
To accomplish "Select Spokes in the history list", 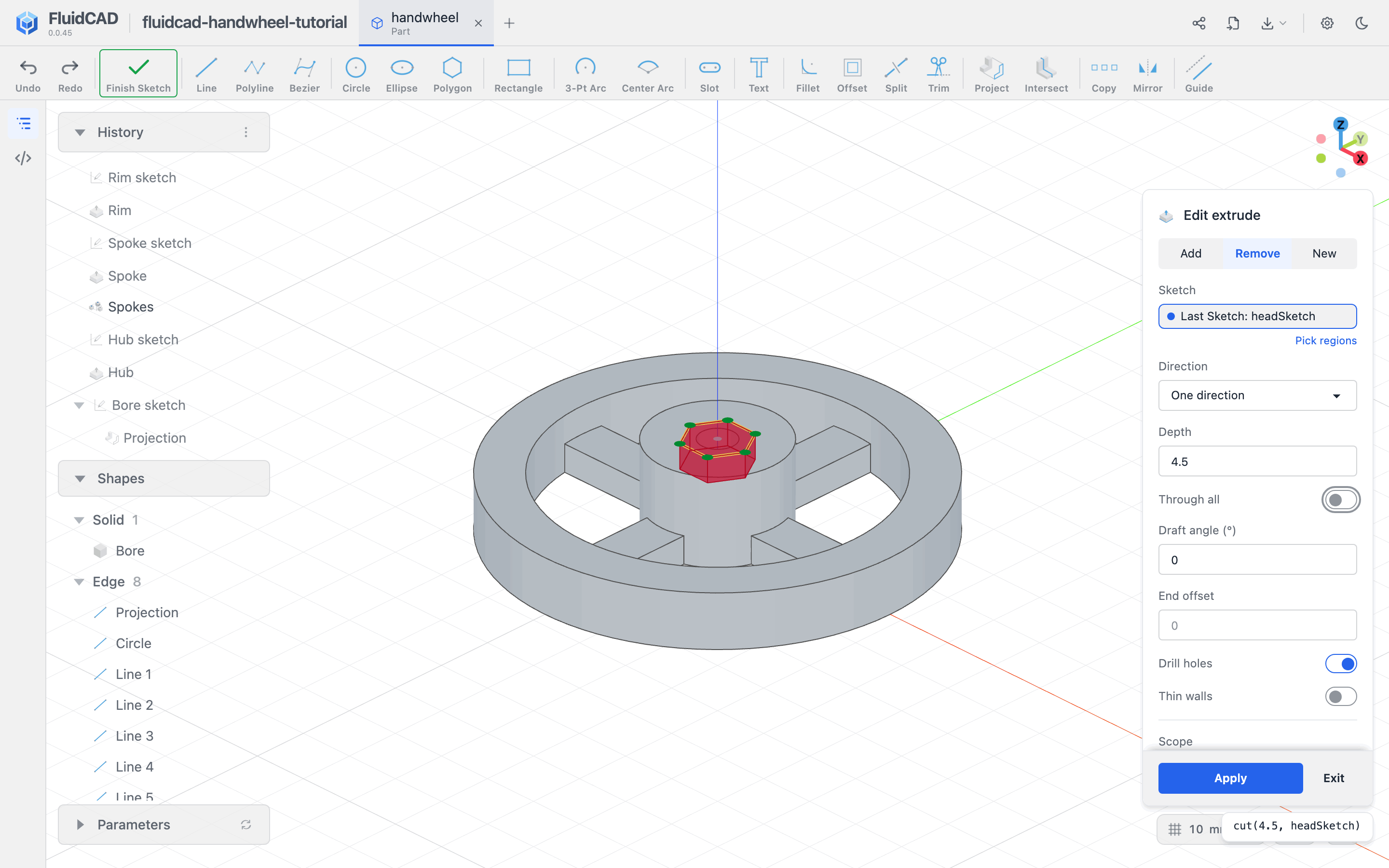I will click(131, 307).
